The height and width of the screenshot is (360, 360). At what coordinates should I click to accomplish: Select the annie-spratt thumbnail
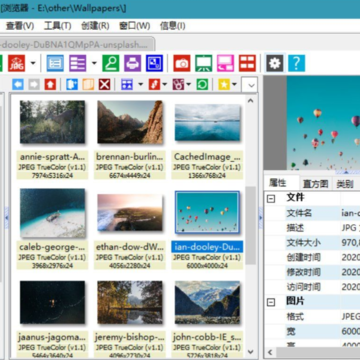[52, 122]
